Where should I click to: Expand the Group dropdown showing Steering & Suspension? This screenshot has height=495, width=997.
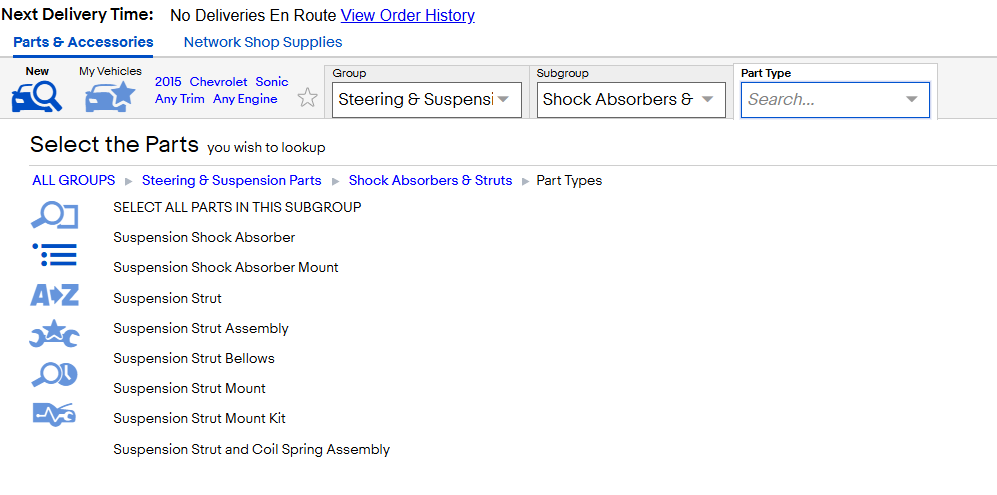pyautogui.click(x=427, y=100)
